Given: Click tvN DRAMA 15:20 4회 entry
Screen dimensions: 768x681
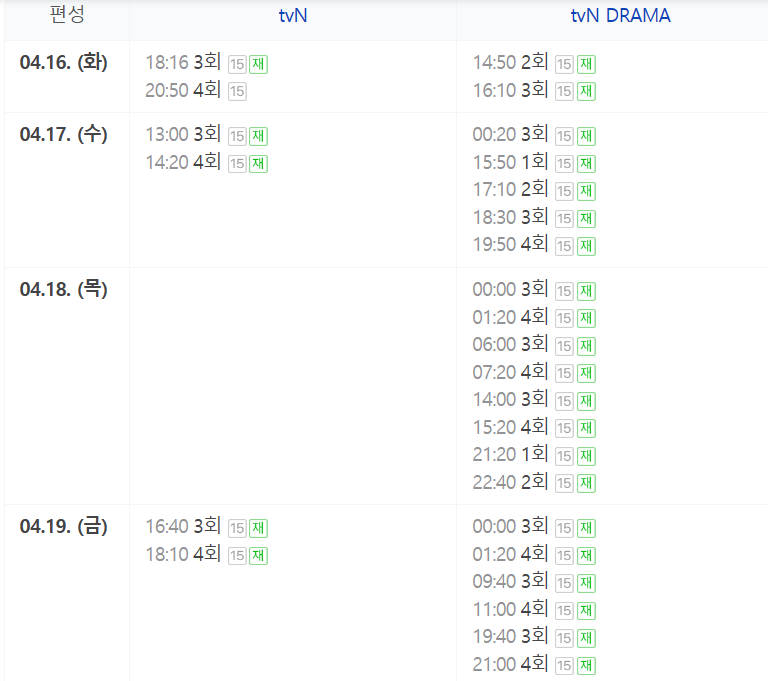Looking at the screenshot, I should (x=510, y=427).
